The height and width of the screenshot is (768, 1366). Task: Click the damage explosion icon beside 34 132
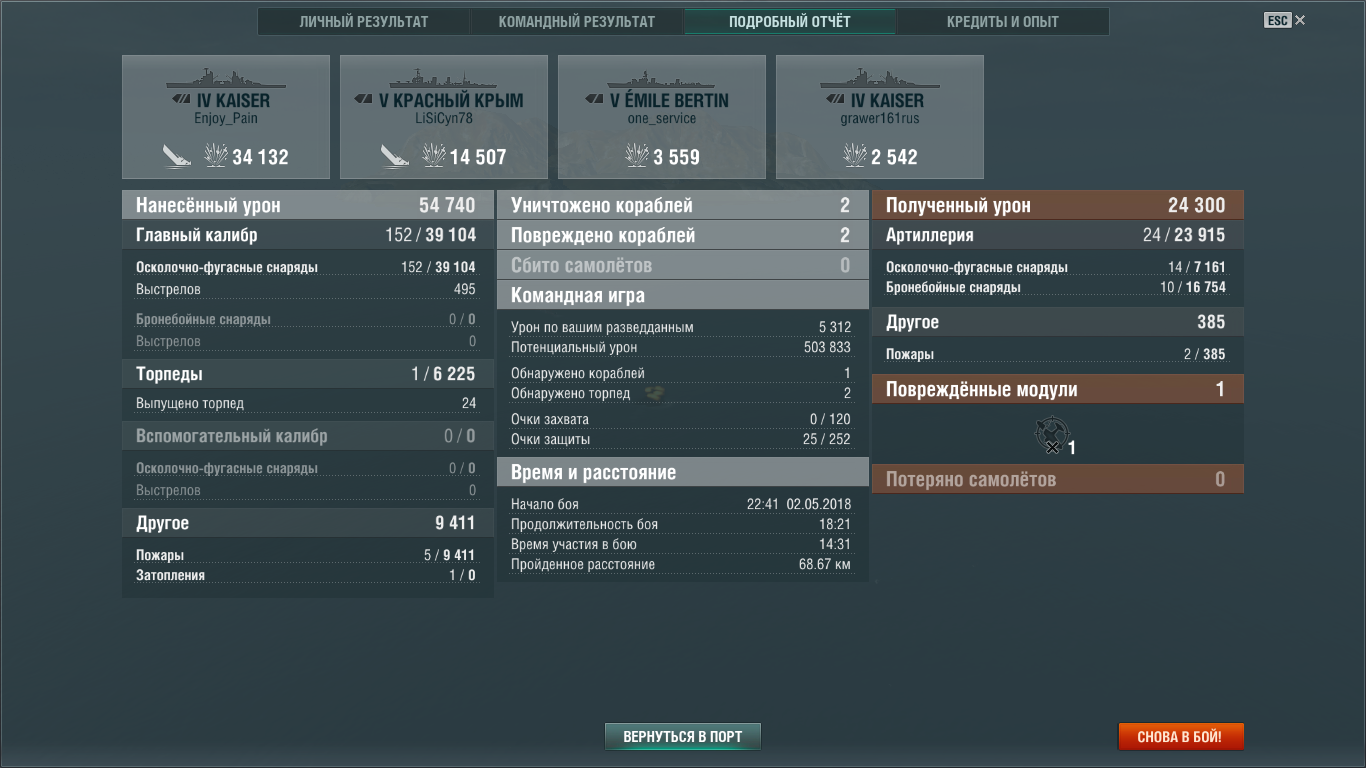[216, 156]
